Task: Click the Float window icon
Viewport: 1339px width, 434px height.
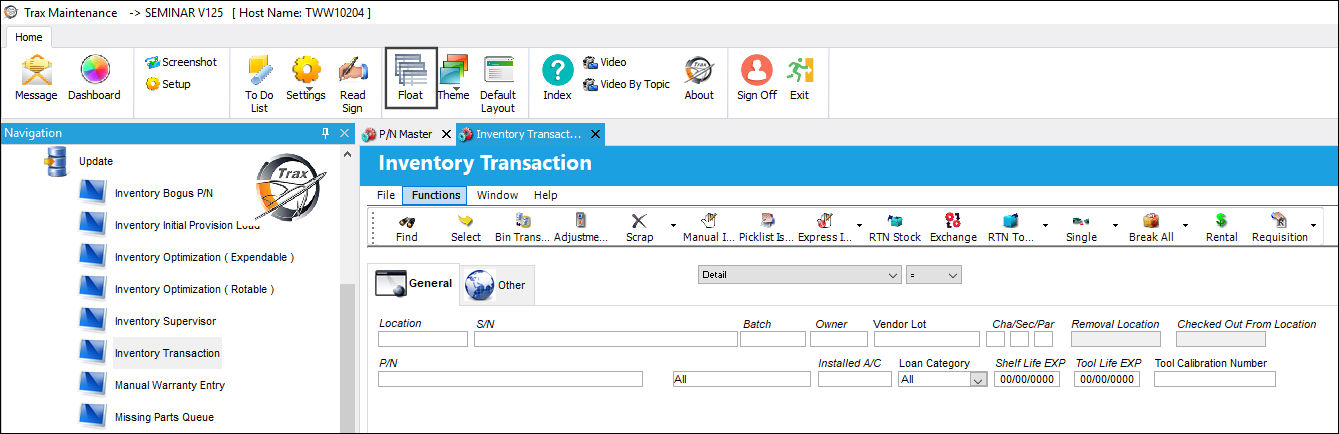Action: (411, 78)
